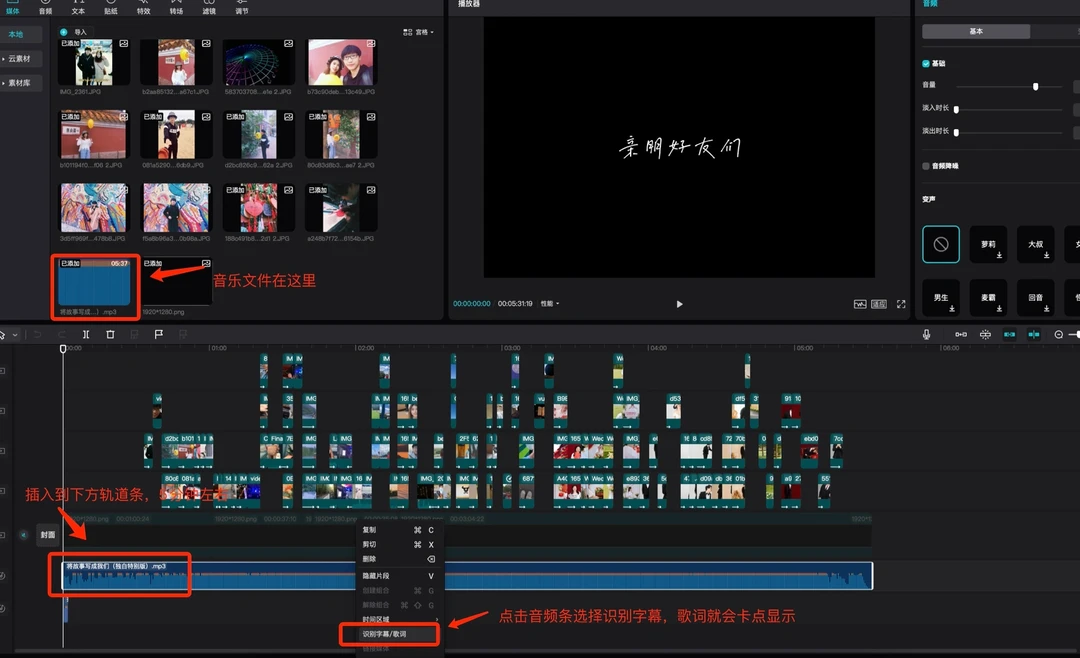Viewport: 1080px width, 658px height.
Task: Select the mp3 audio clip on timeline
Action: point(468,576)
